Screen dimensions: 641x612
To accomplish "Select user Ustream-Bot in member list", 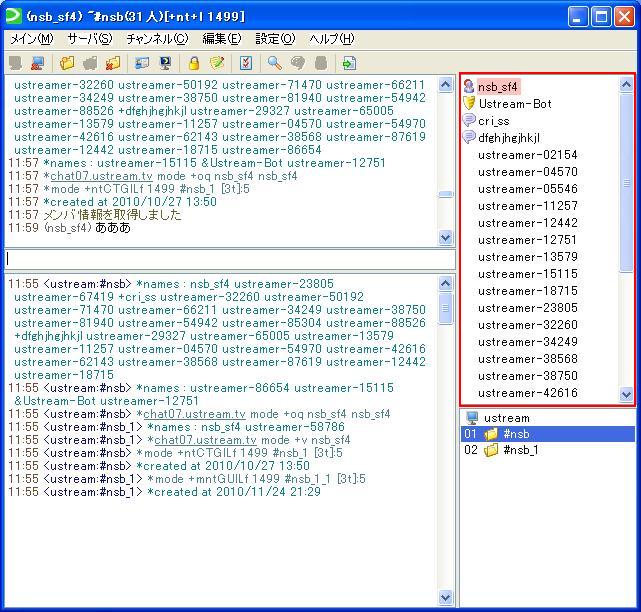I will [514, 104].
